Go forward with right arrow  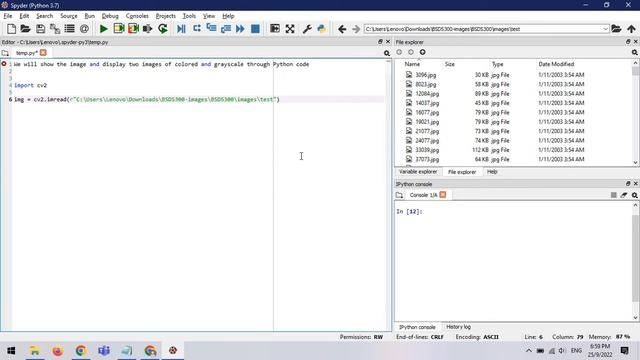tap(356, 29)
